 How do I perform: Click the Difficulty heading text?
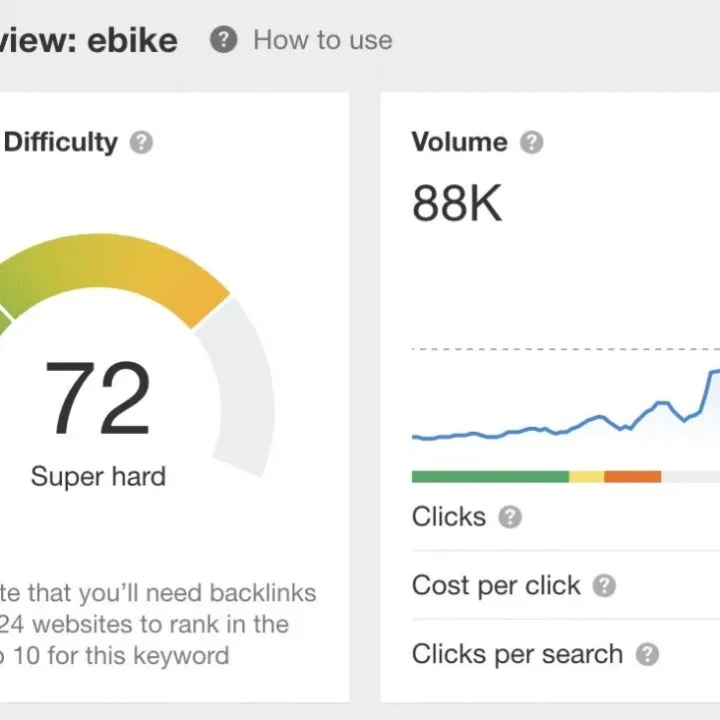click(61, 142)
